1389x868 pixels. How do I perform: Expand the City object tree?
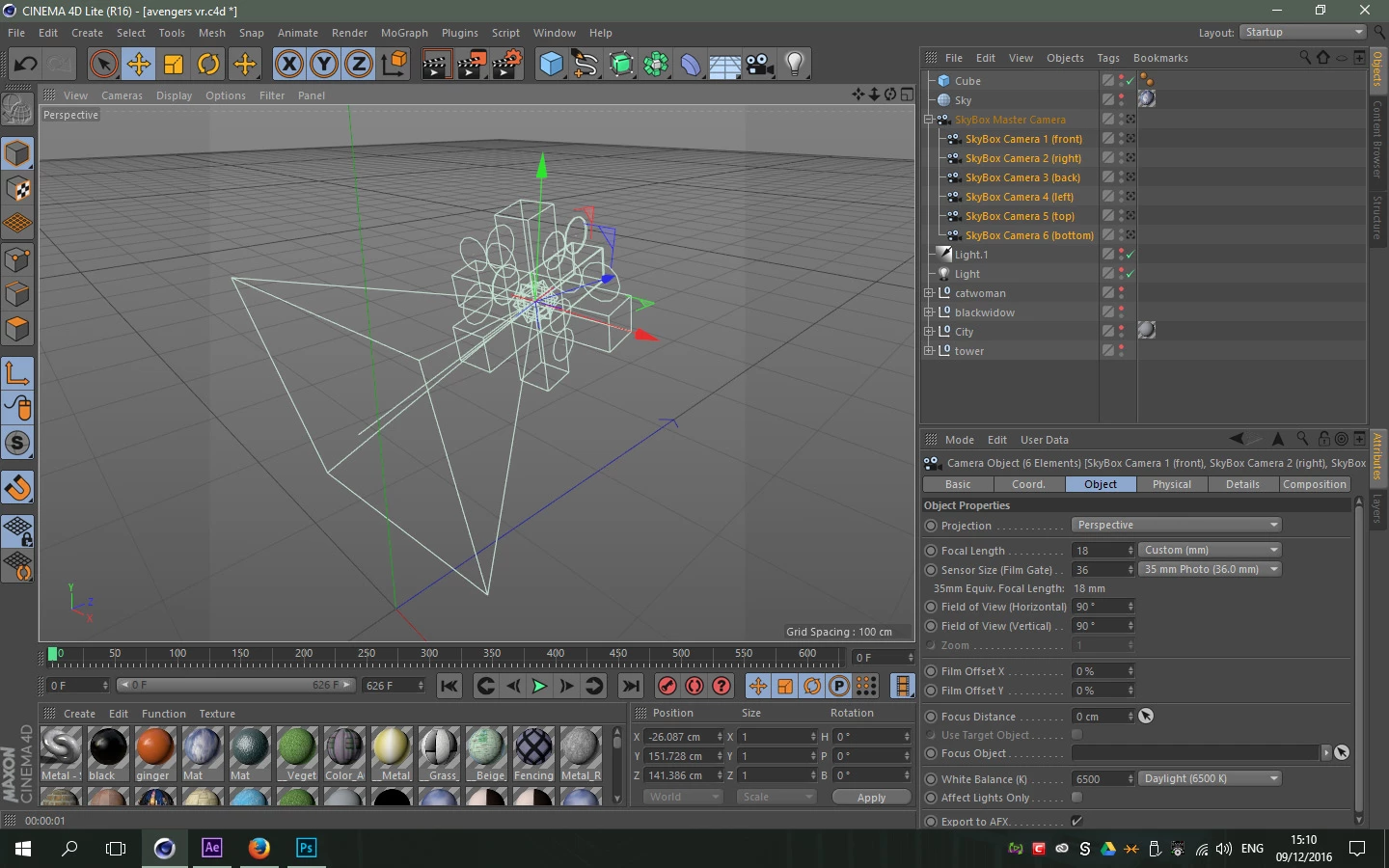pyautogui.click(x=928, y=332)
